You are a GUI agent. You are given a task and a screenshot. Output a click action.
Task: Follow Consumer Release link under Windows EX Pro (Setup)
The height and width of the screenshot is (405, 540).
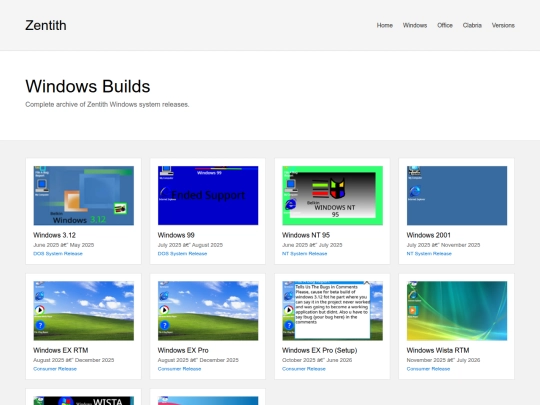click(x=303, y=369)
